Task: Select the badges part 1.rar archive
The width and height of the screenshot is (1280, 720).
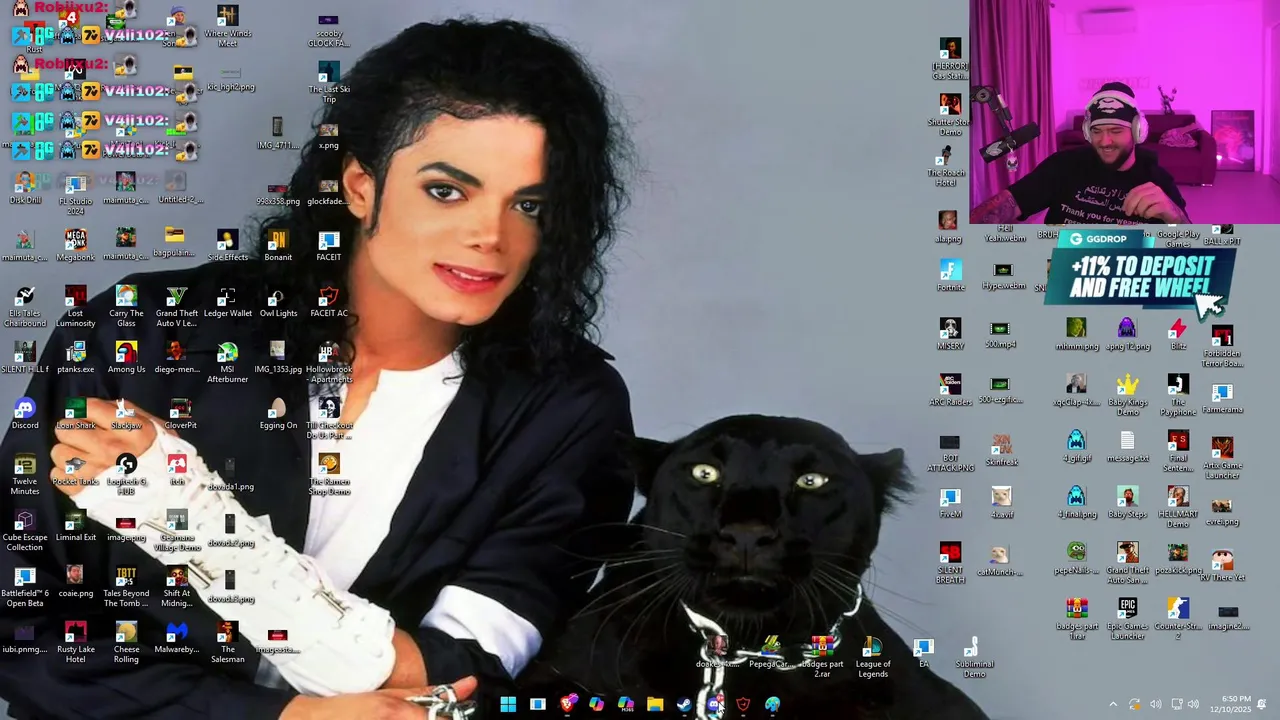Action: click(1077, 619)
